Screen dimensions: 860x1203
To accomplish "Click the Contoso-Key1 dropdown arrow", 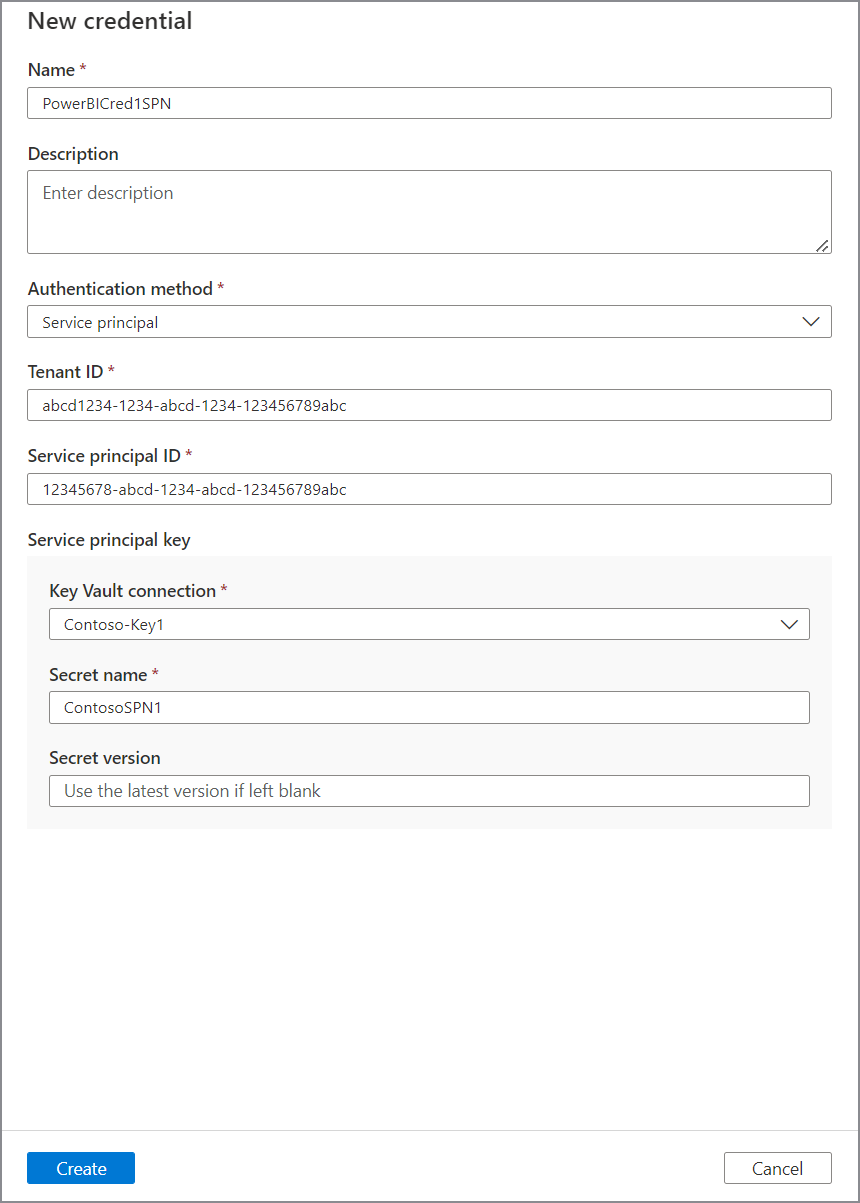I will 788,624.
